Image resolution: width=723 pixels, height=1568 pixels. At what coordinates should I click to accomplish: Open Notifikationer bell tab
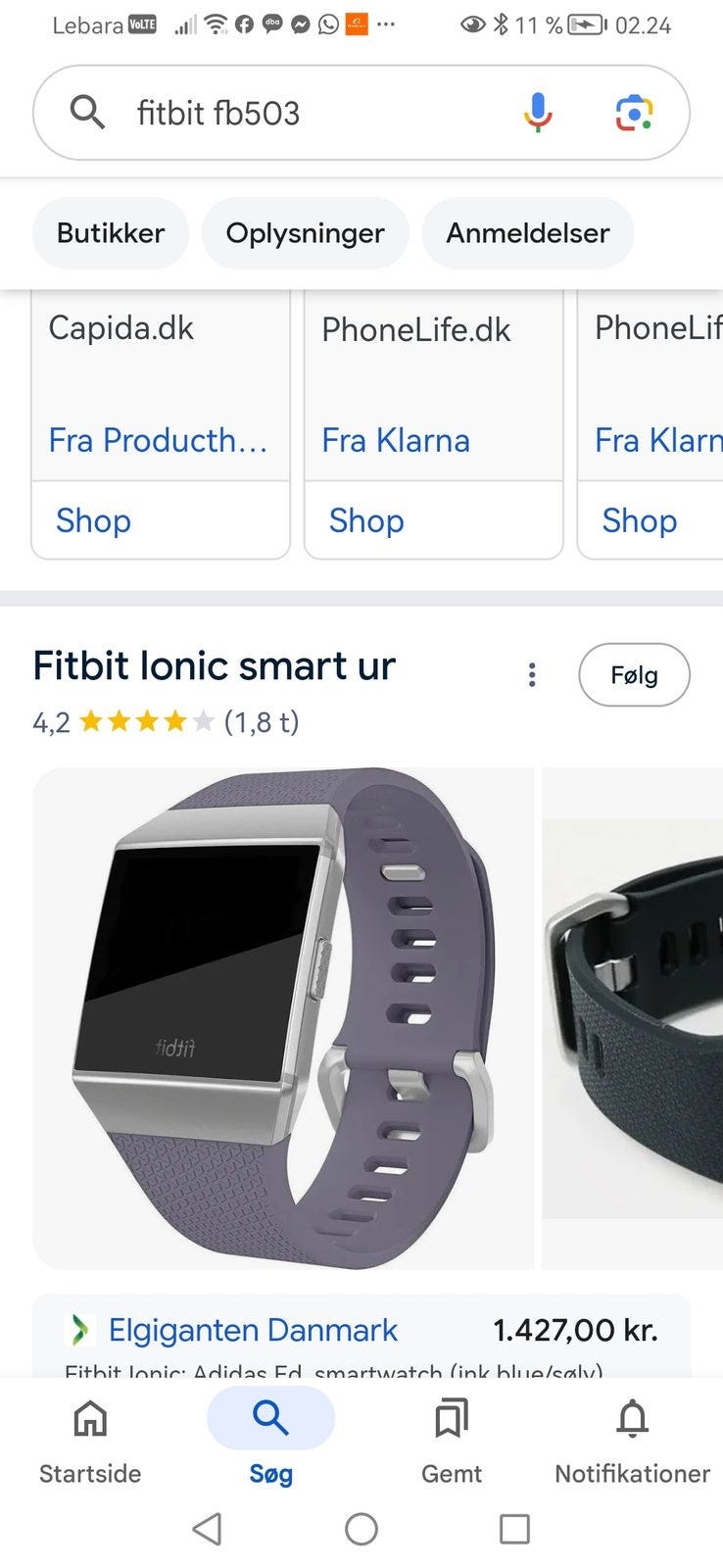point(632,1442)
